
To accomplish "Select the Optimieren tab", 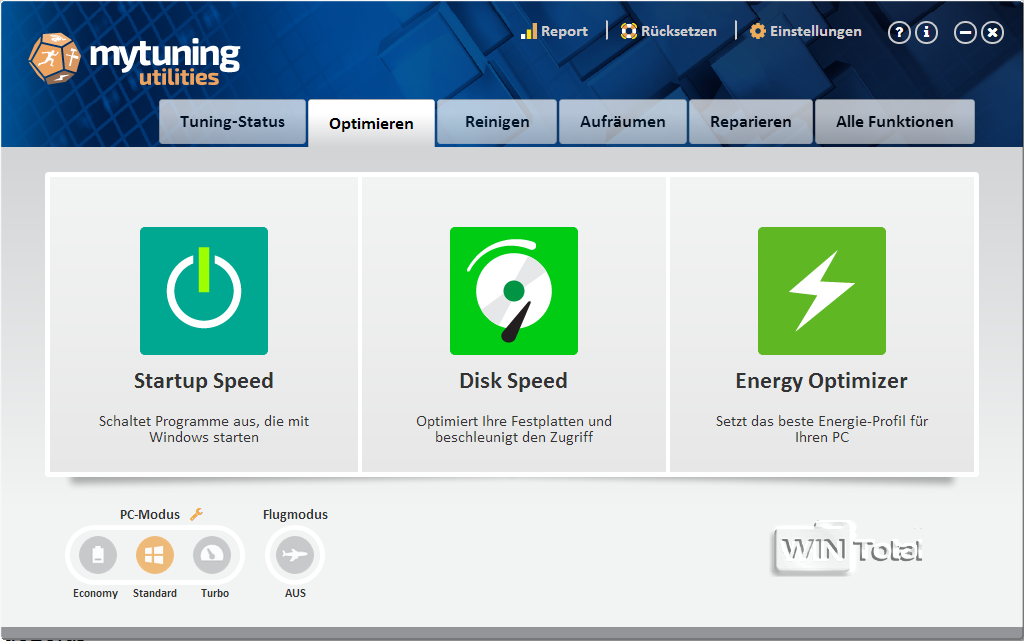I will coord(371,123).
